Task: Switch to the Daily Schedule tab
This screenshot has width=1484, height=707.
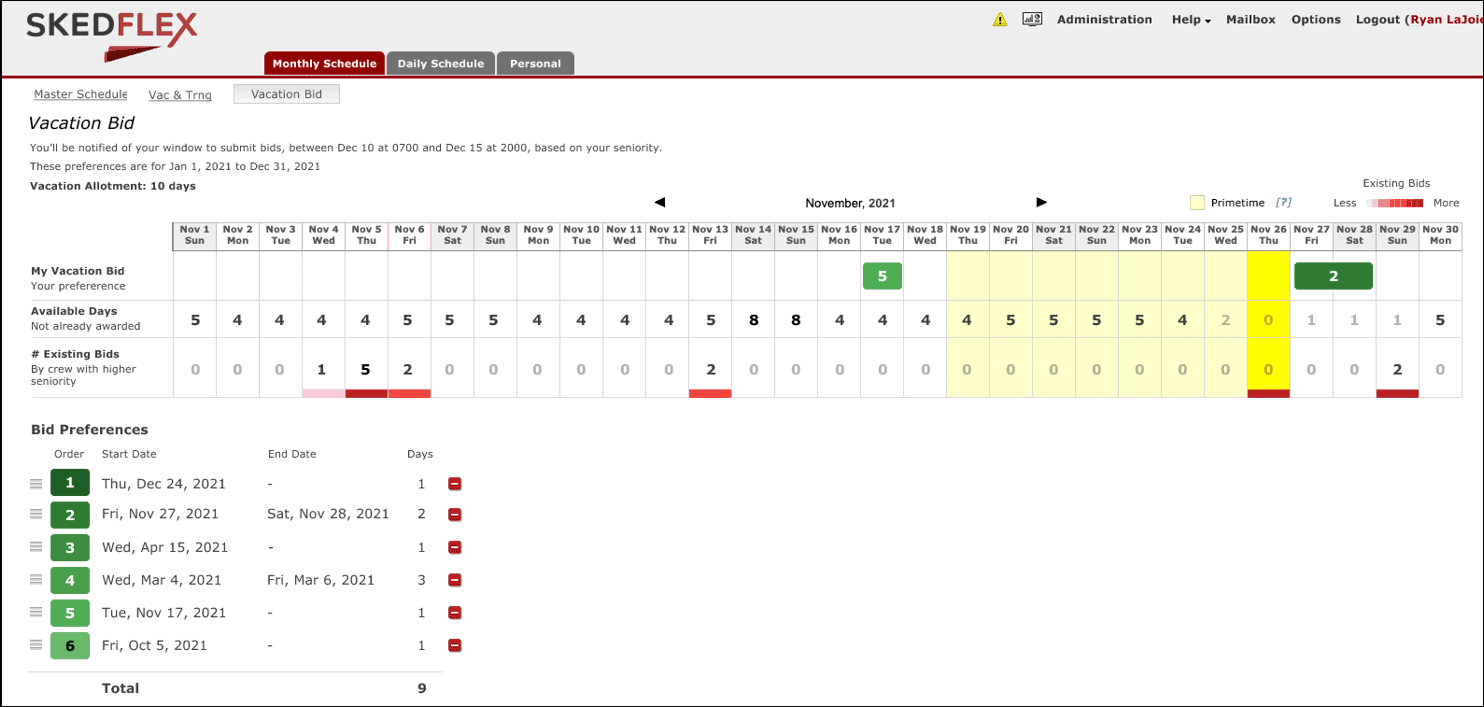Action: coord(440,62)
